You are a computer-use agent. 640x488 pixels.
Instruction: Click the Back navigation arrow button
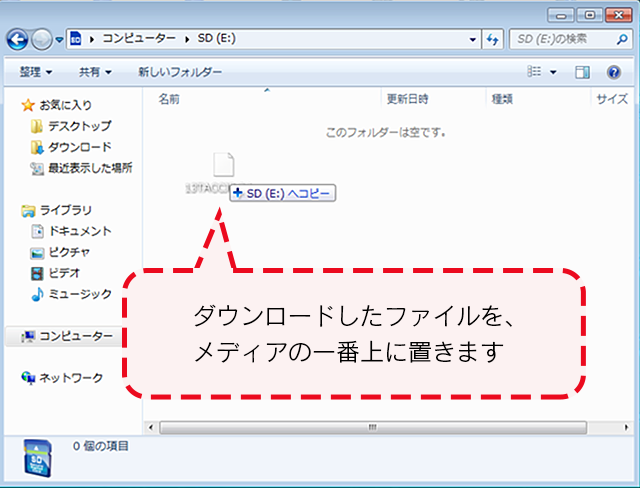(17, 39)
